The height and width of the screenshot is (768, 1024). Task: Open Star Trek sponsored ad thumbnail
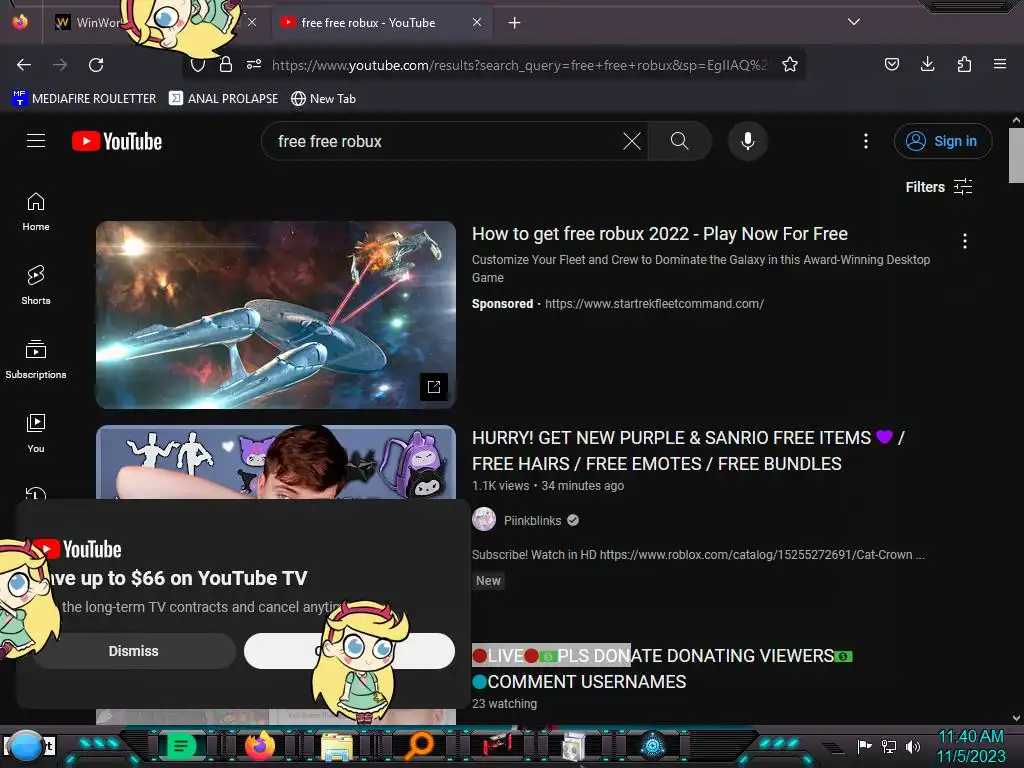point(276,315)
